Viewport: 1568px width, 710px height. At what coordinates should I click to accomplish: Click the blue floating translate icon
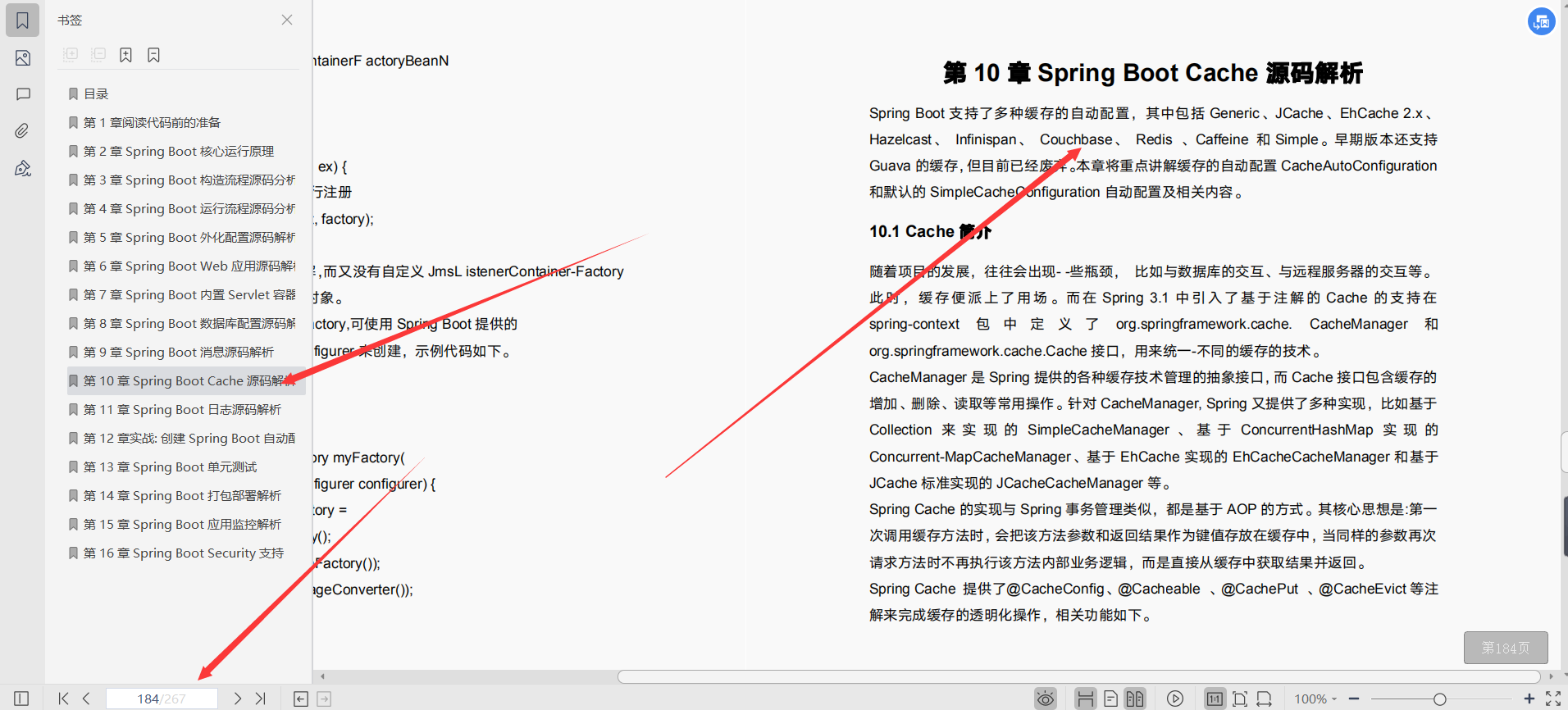(1542, 21)
